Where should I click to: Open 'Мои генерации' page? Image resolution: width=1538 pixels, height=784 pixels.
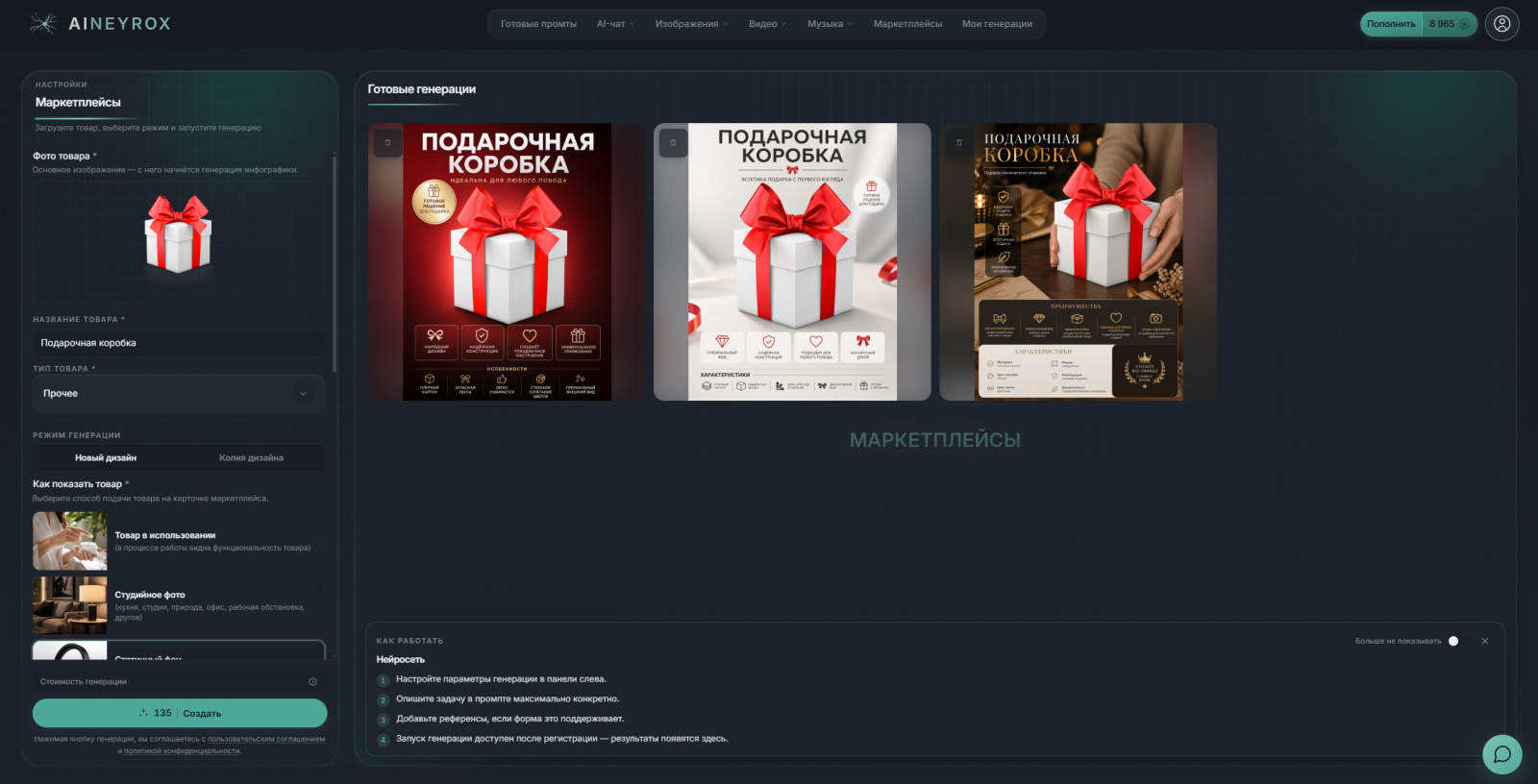(997, 24)
